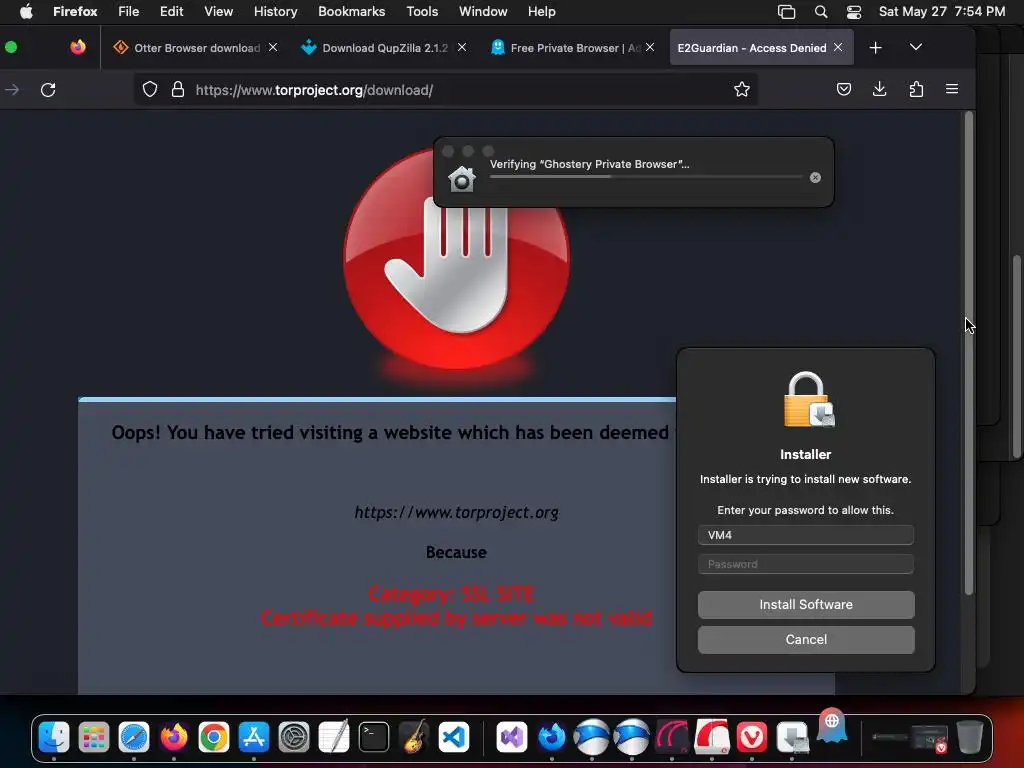Open Spotlight search in the menu bar

point(821,12)
